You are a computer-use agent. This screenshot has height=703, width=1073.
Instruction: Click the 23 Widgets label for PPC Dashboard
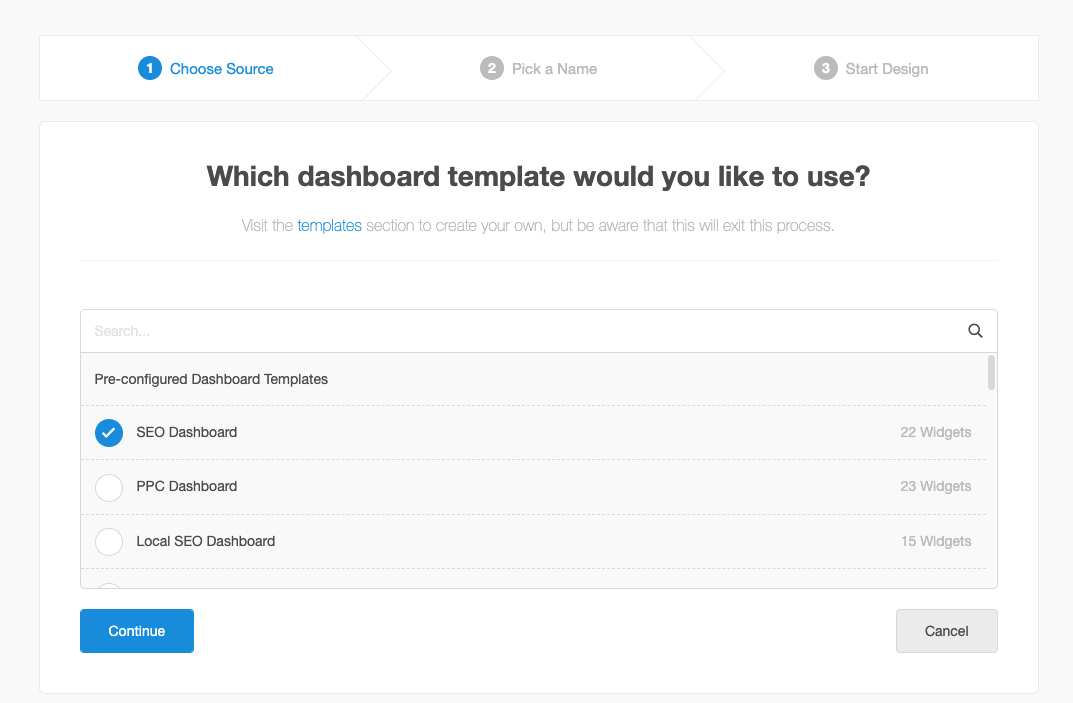click(x=936, y=487)
